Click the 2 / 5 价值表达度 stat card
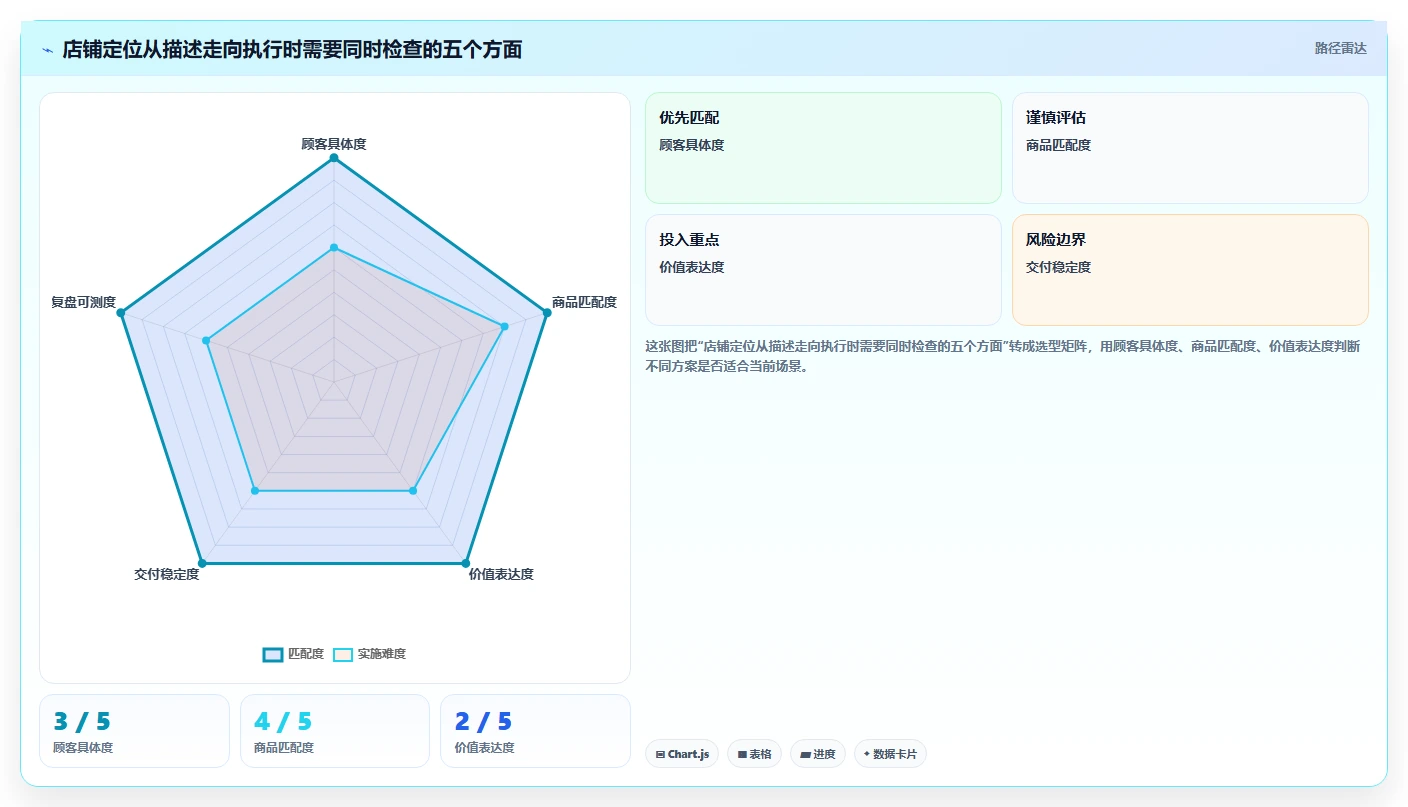The width and height of the screenshot is (1408, 807). (535, 731)
